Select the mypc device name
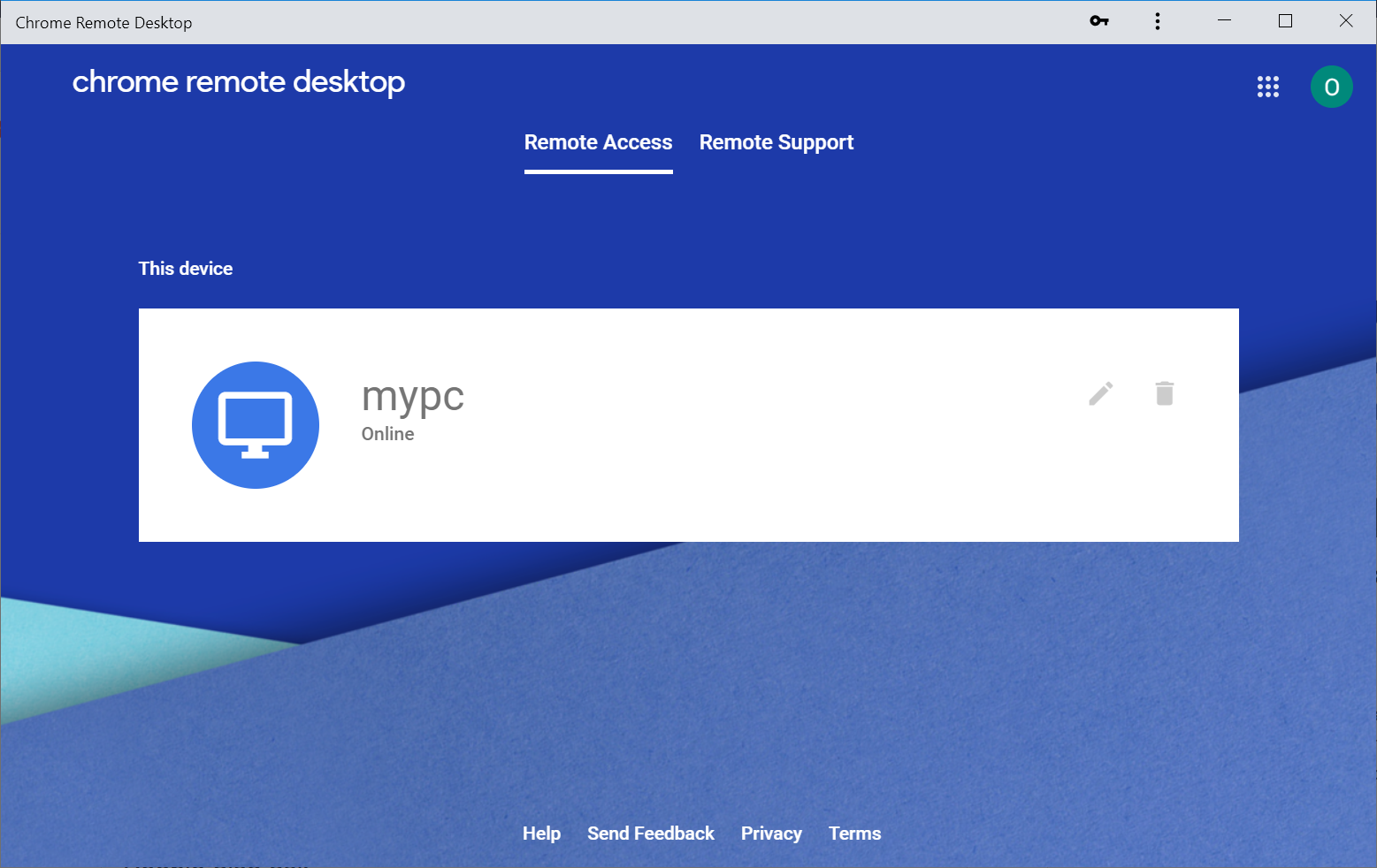 point(413,397)
